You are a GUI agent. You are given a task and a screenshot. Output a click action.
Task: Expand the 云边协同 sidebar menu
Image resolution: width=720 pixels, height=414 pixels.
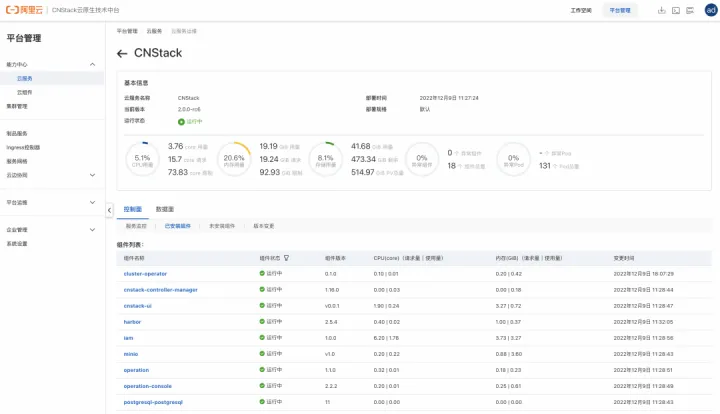pos(92,175)
